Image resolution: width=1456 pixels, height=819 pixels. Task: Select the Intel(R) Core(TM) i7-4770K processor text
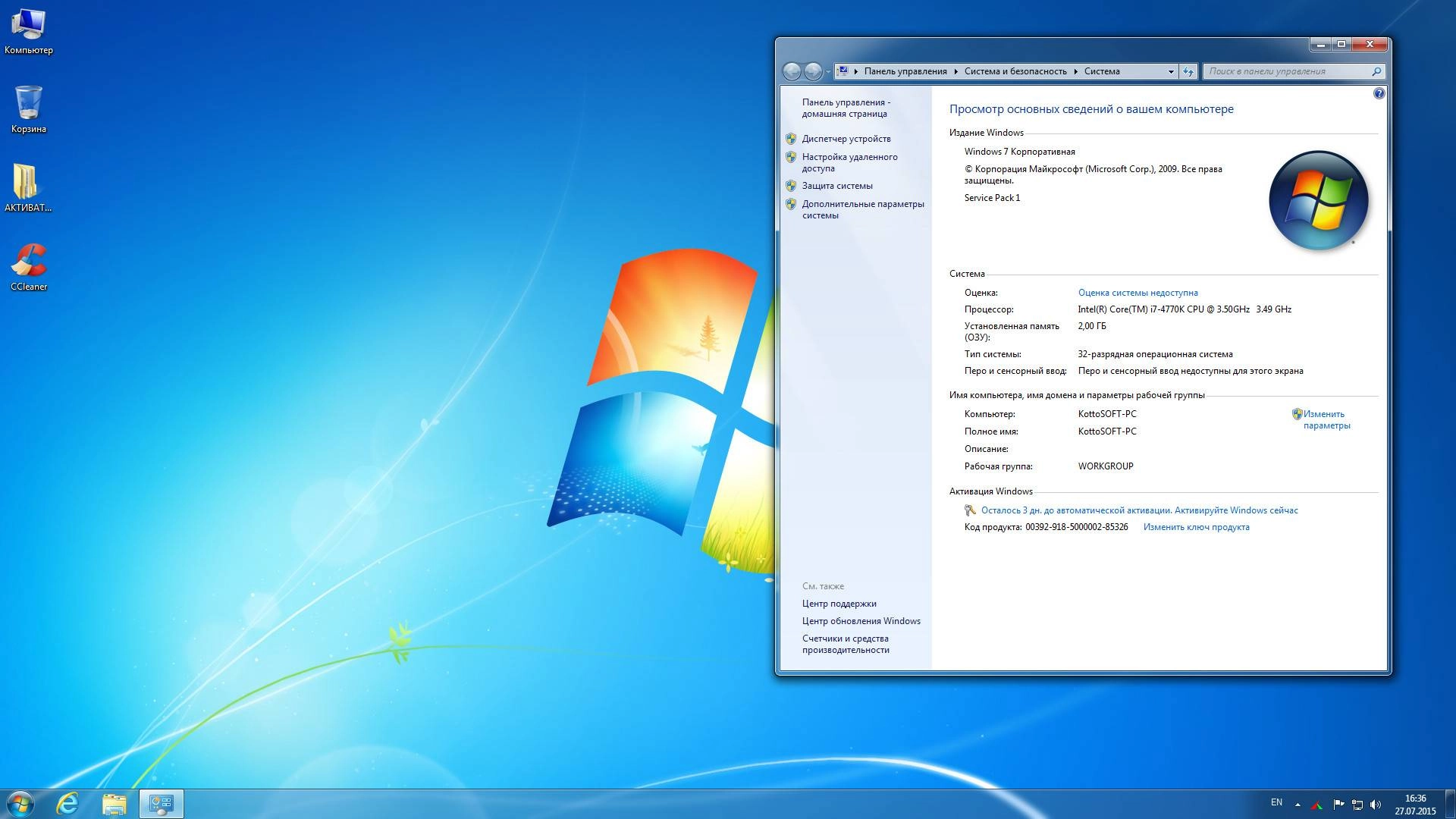pyautogui.click(x=1185, y=309)
